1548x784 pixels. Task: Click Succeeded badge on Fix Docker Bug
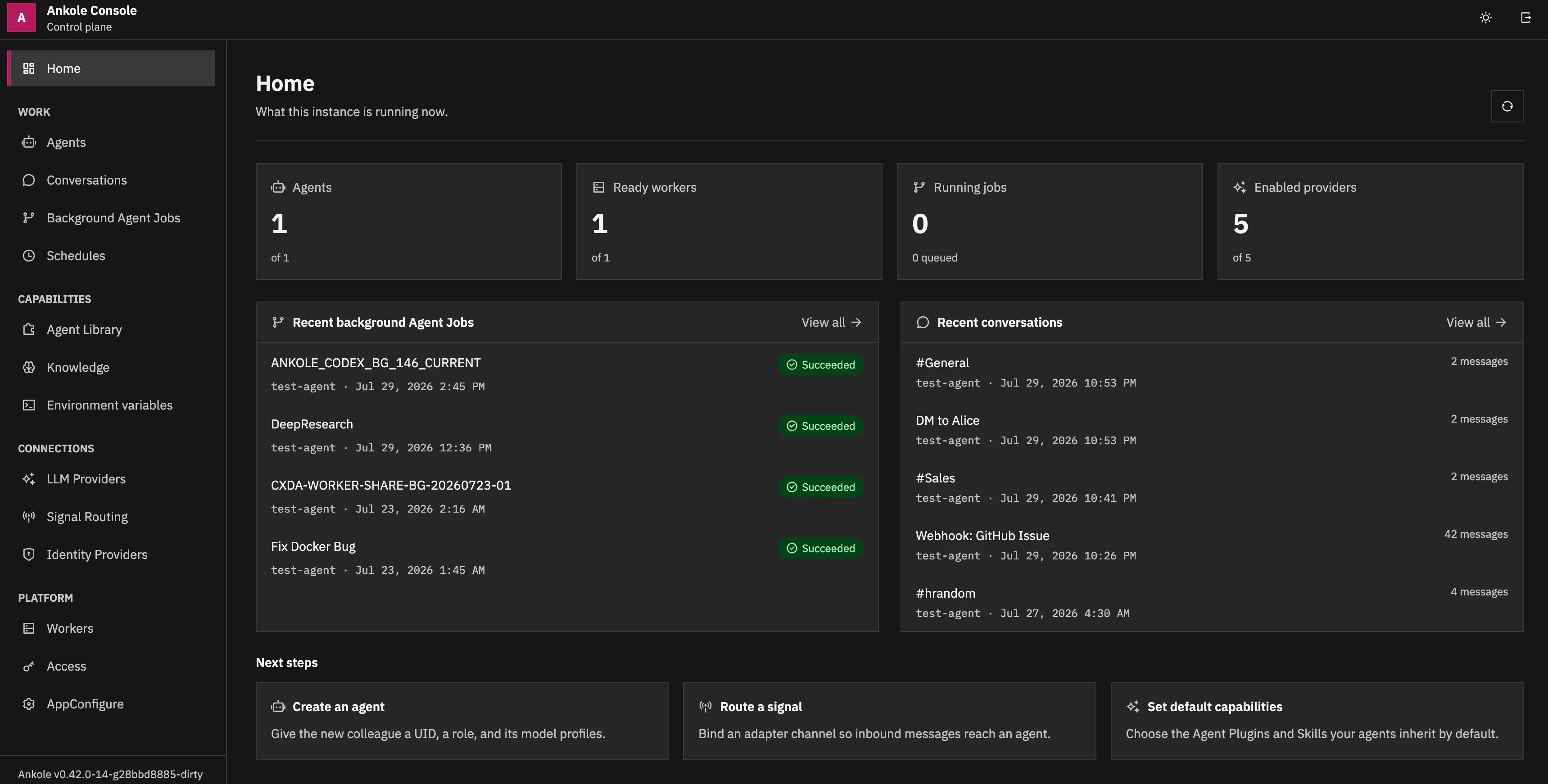pyautogui.click(x=820, y=549)
